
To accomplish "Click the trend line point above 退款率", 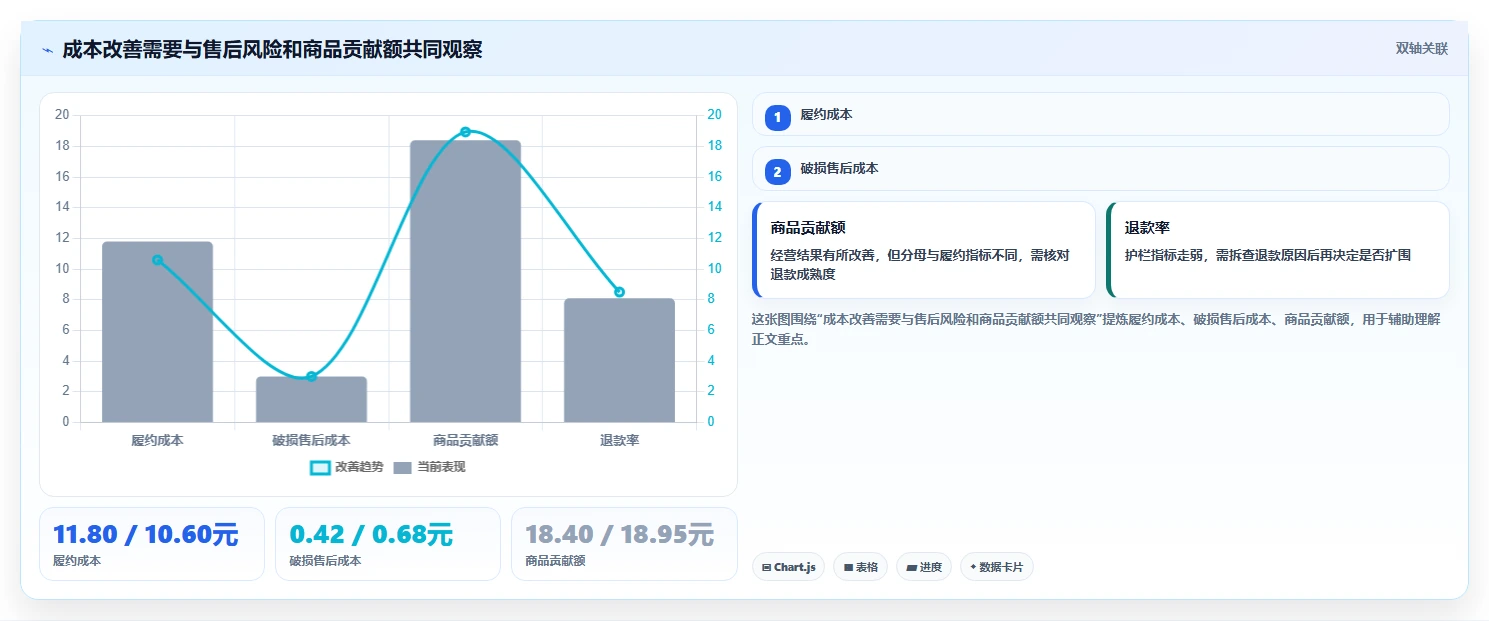I will pyautogui.click(x=619, y=292).
